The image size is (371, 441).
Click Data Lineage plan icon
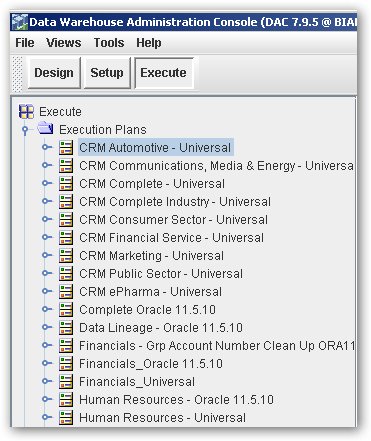(x=66, y=327)
